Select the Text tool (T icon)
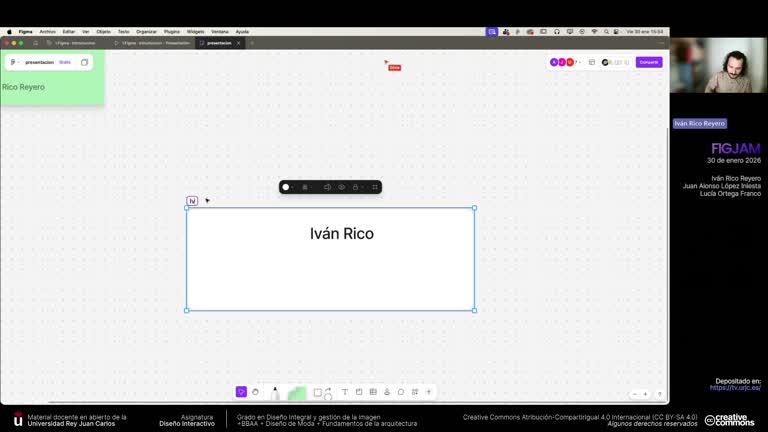The image size is (768, 432). pyautogui.click(x=345, y=392)
